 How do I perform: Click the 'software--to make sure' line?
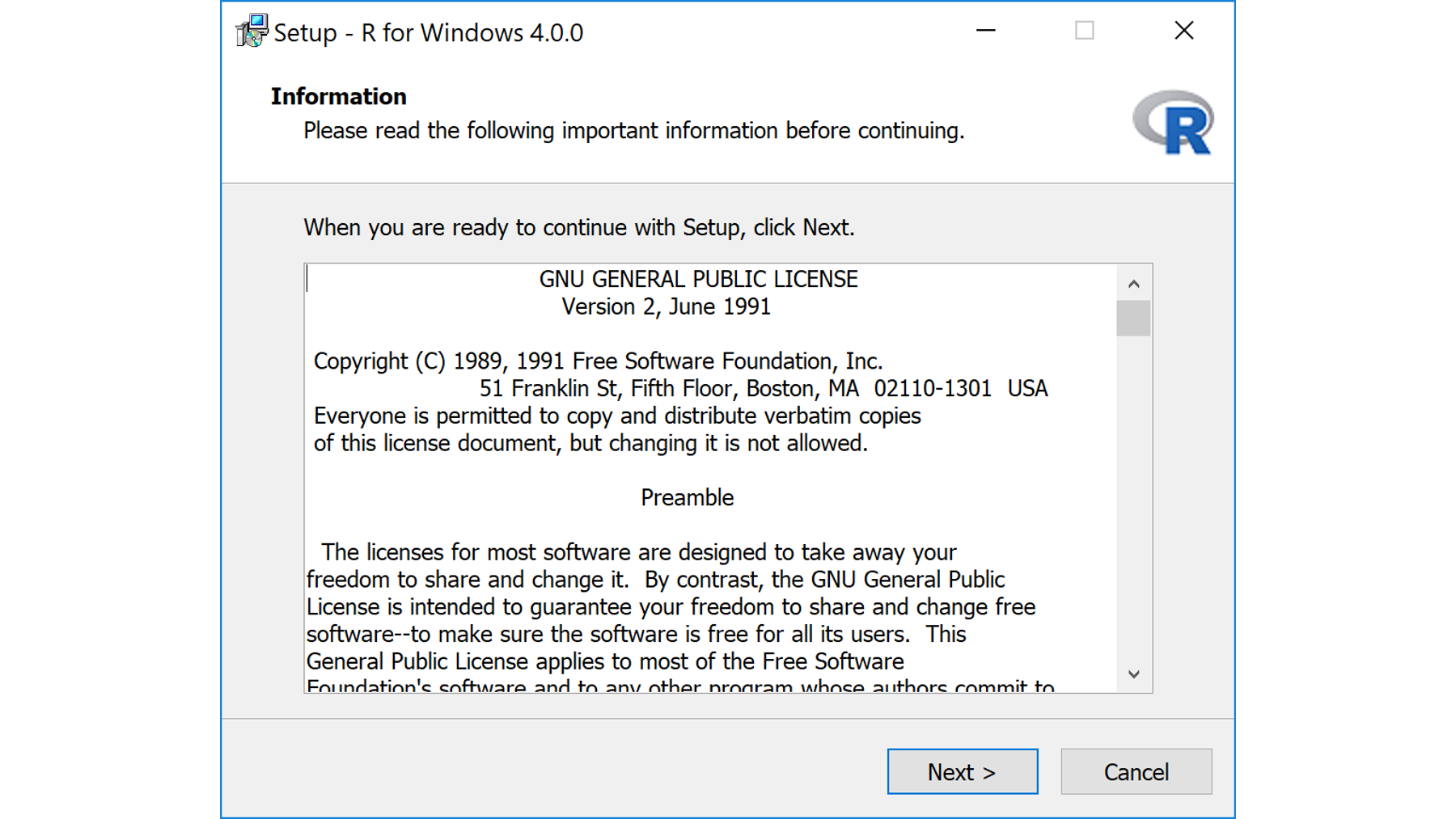point(636,634)
